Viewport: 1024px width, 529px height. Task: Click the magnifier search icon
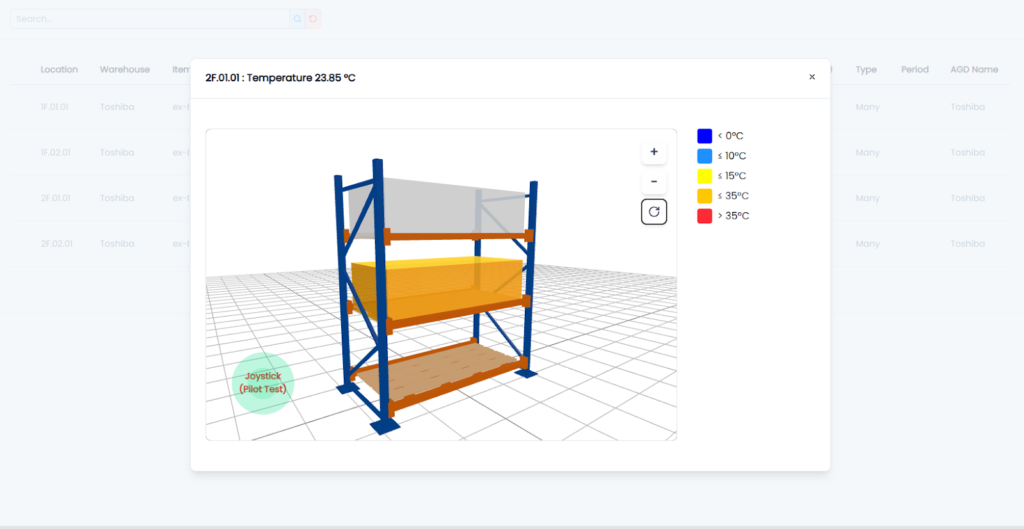(x=296, y=19)
